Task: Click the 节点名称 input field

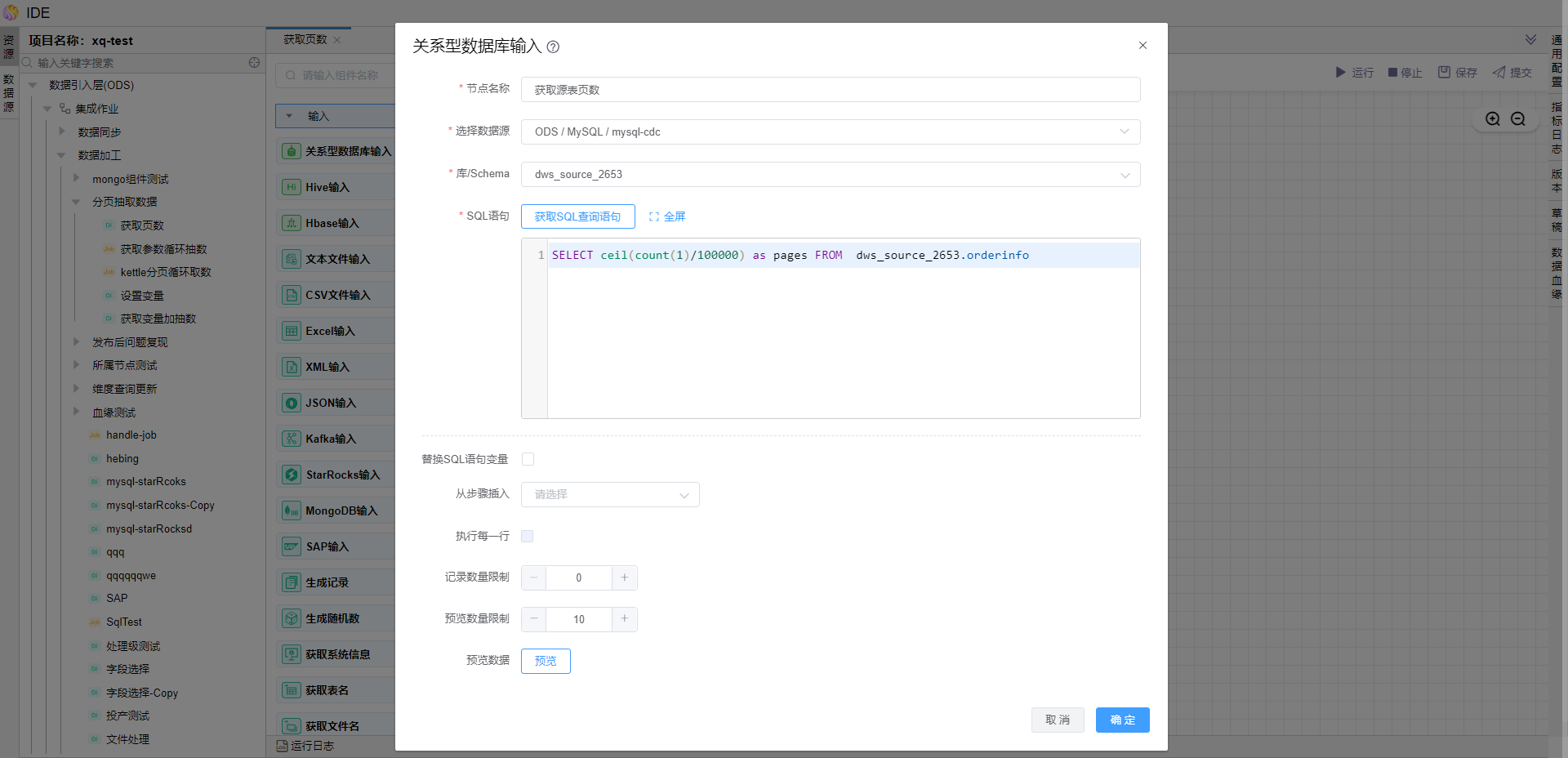Action: point(830,90)
